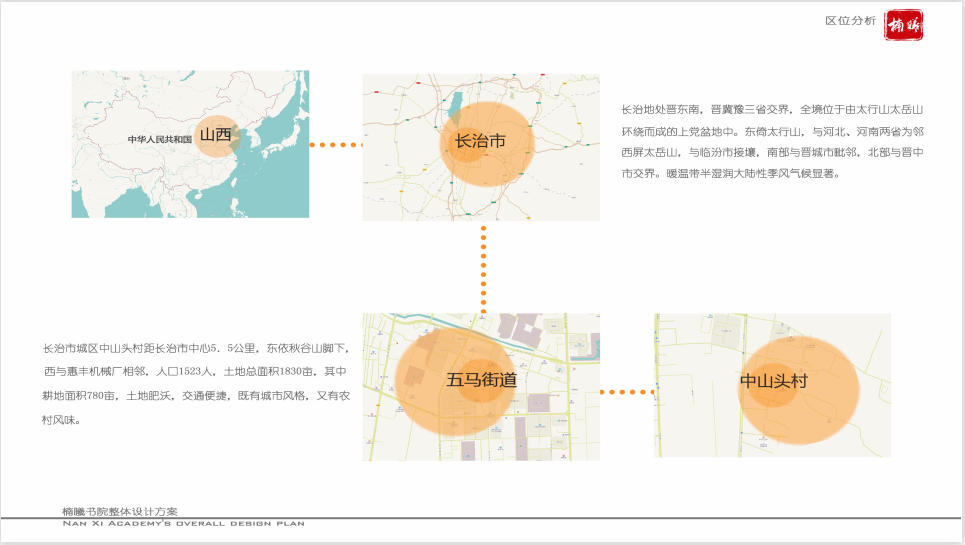Click the 长治市 orange highlight circle
This screenshot has height=545, width=965.
[487, 143]
